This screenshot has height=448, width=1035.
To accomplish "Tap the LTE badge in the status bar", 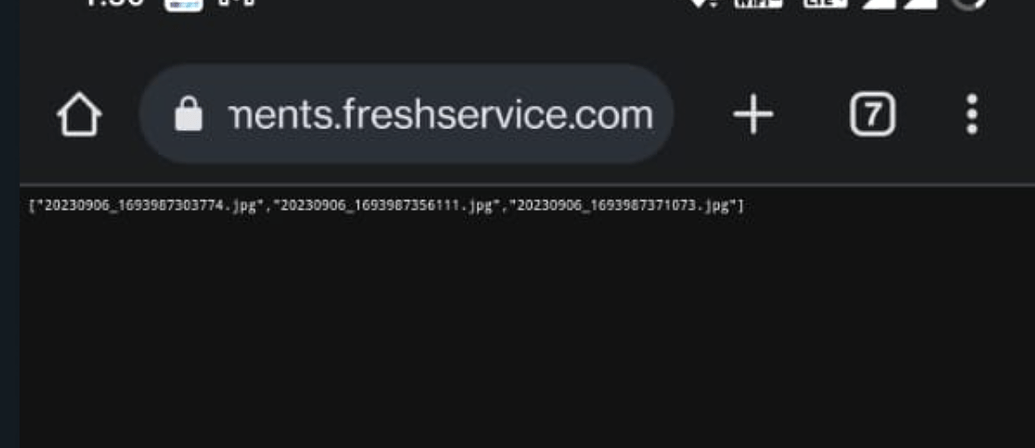I will [x=825, y=3].
